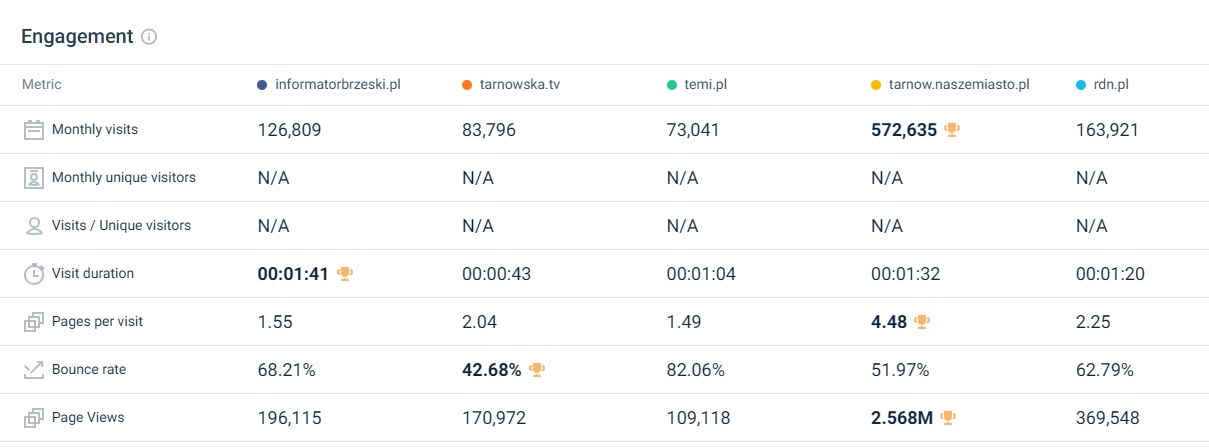Click the trophy next to 572,635 visits
This screenshot has height=447, width=1209.
952,129
